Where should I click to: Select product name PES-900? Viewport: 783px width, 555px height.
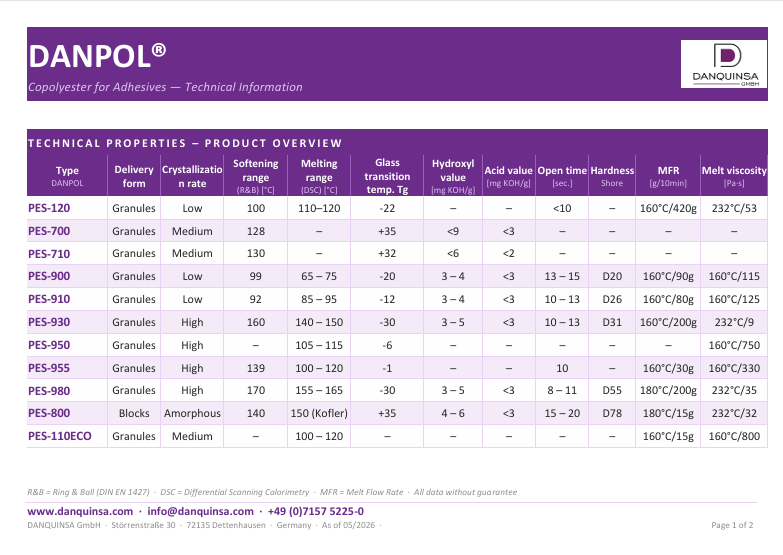[49, 276]
